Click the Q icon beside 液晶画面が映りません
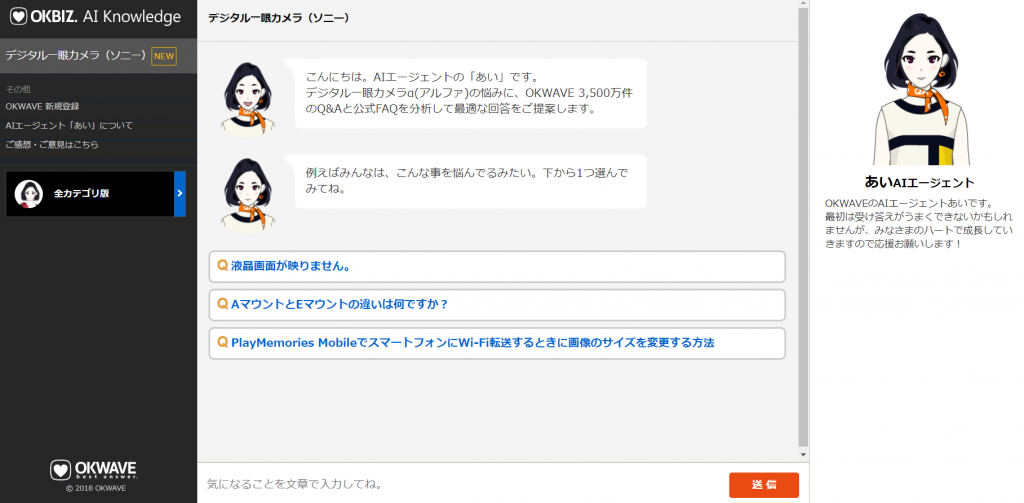 pos(222,266)
